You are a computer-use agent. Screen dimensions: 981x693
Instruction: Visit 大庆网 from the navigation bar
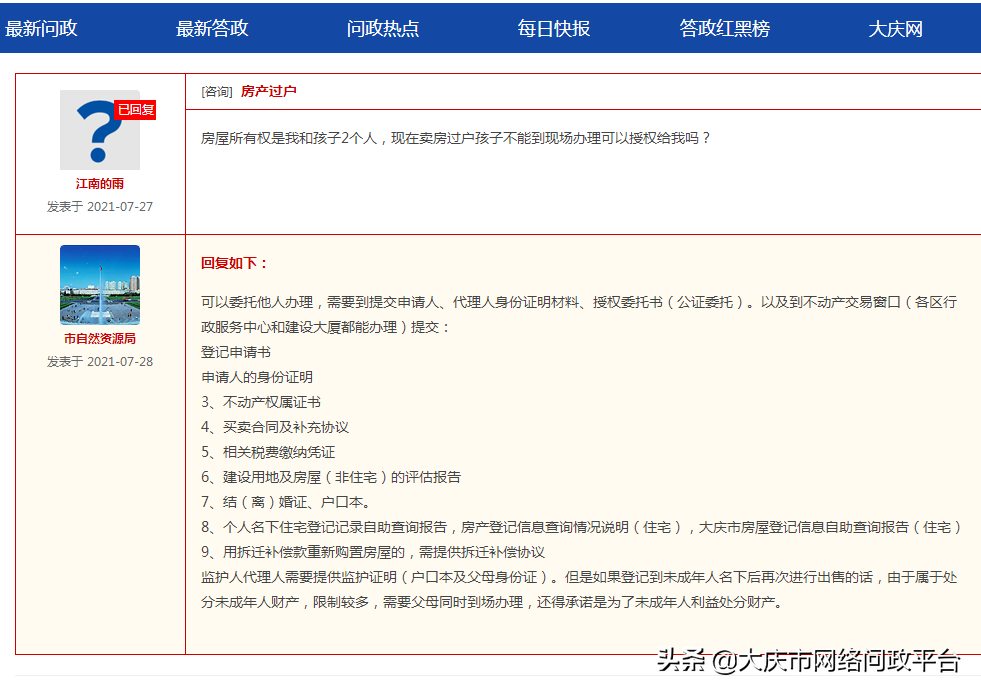[x=897, y=28]
